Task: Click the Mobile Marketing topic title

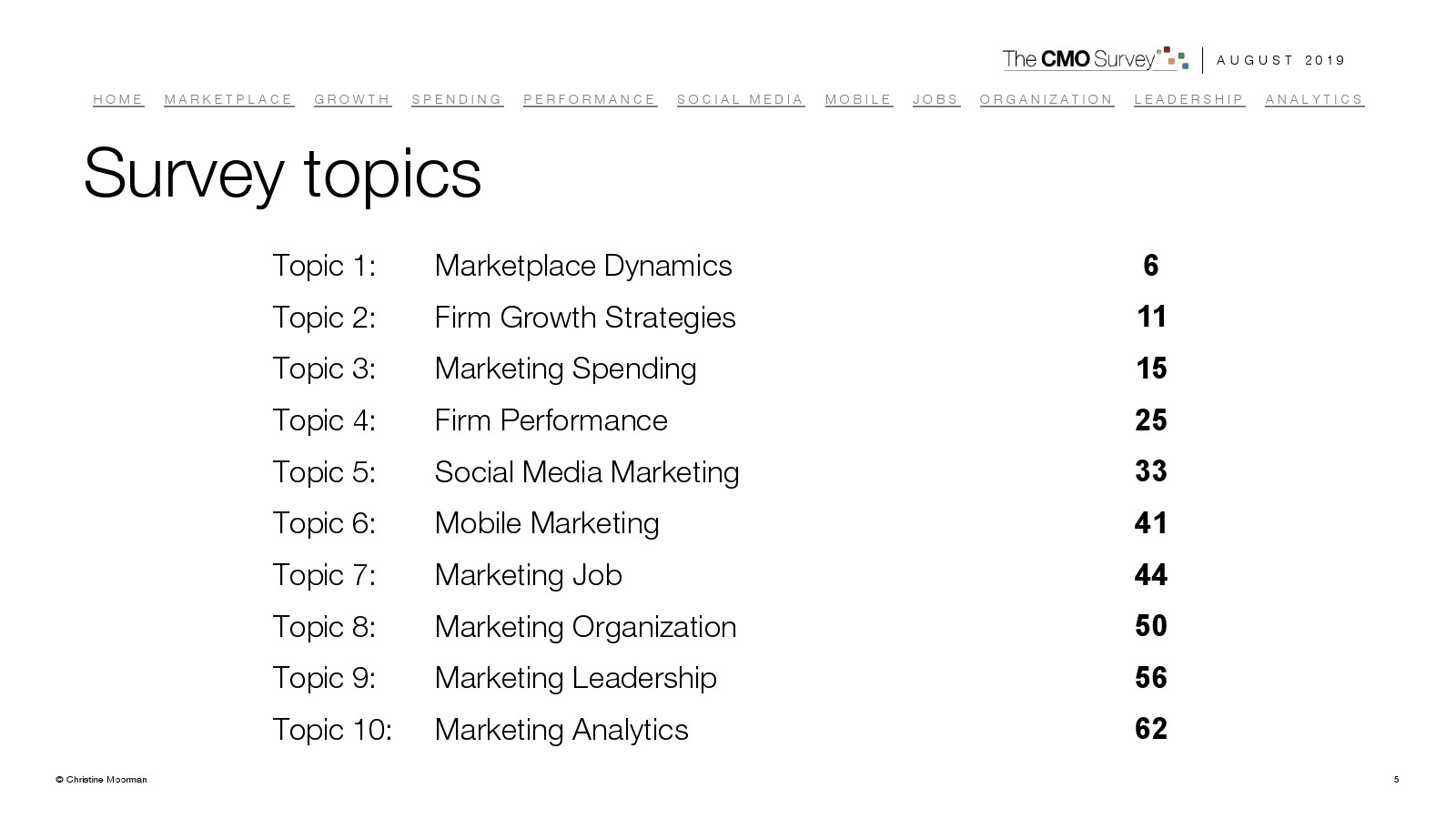Action: [x=547, y=523]
